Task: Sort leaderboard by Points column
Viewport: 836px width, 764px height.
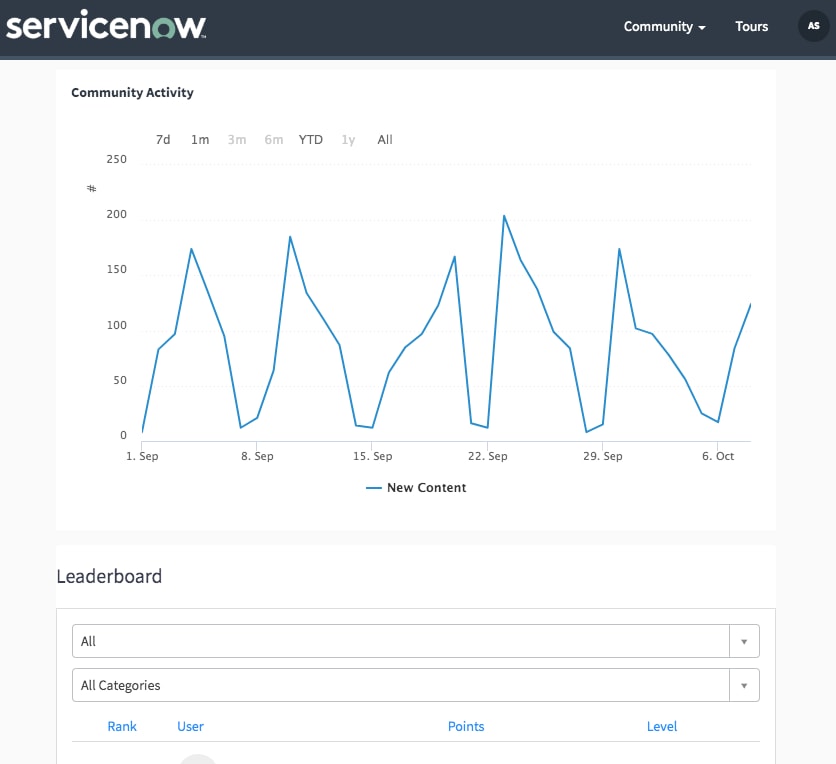Action: pos(466,726)
